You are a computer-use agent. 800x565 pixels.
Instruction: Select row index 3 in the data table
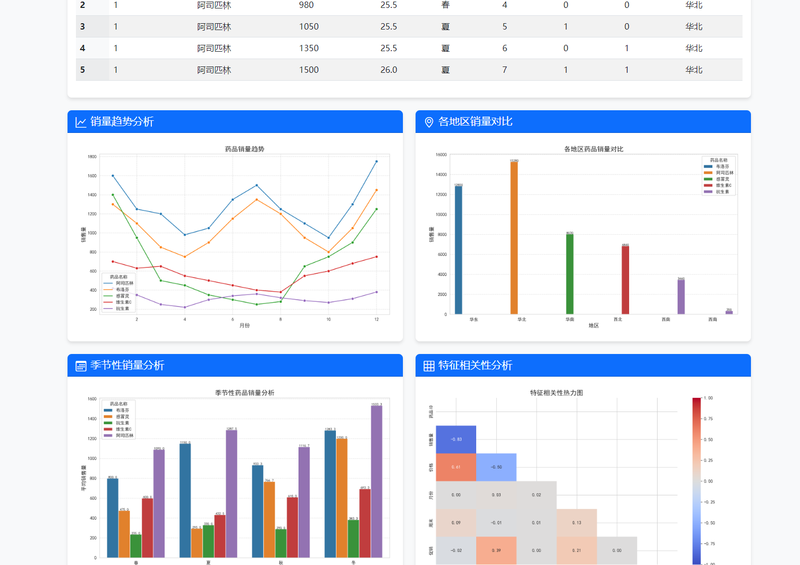(83, 27)
